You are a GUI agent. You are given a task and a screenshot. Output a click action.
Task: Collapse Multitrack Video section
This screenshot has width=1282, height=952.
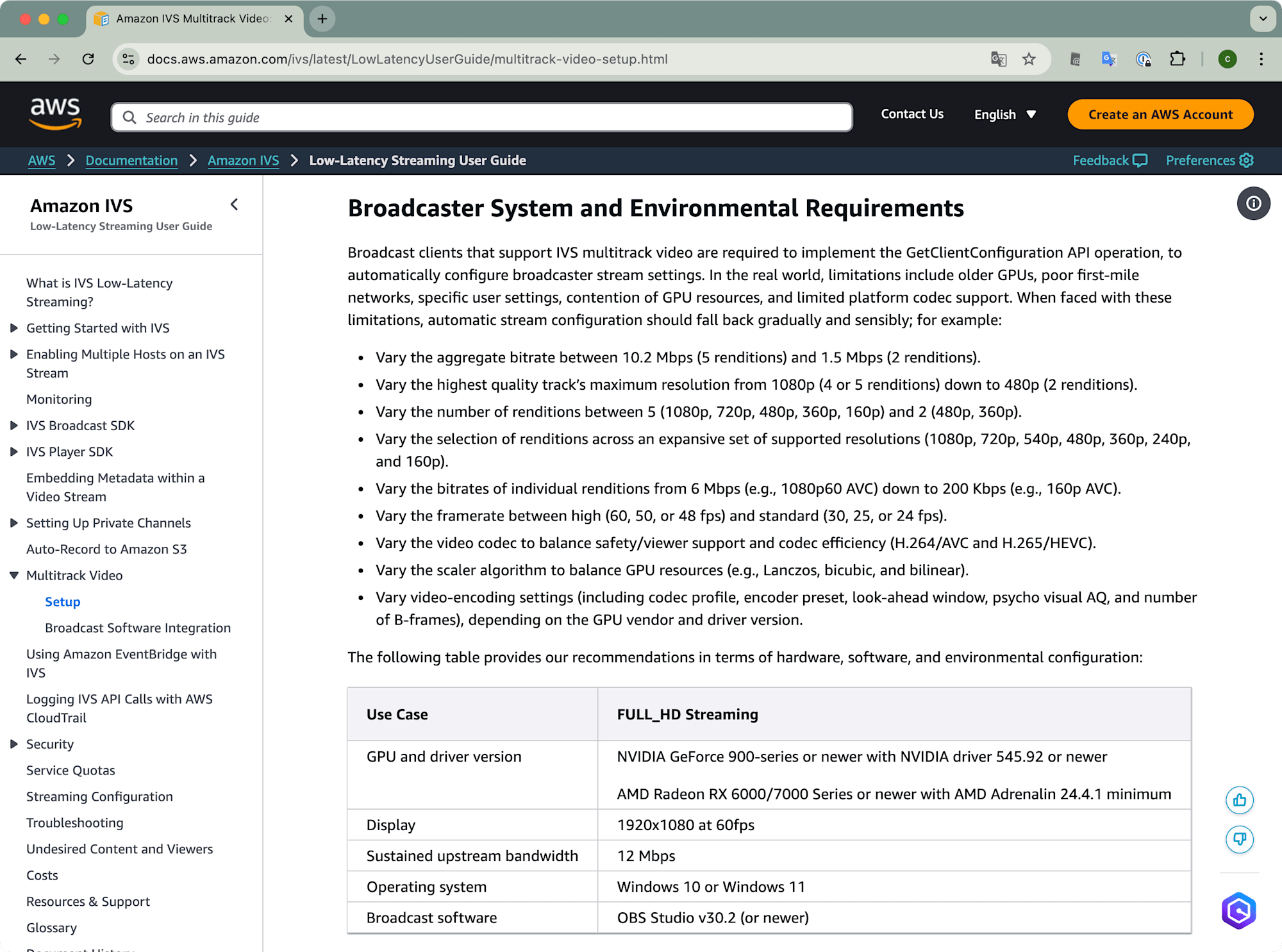14,576
